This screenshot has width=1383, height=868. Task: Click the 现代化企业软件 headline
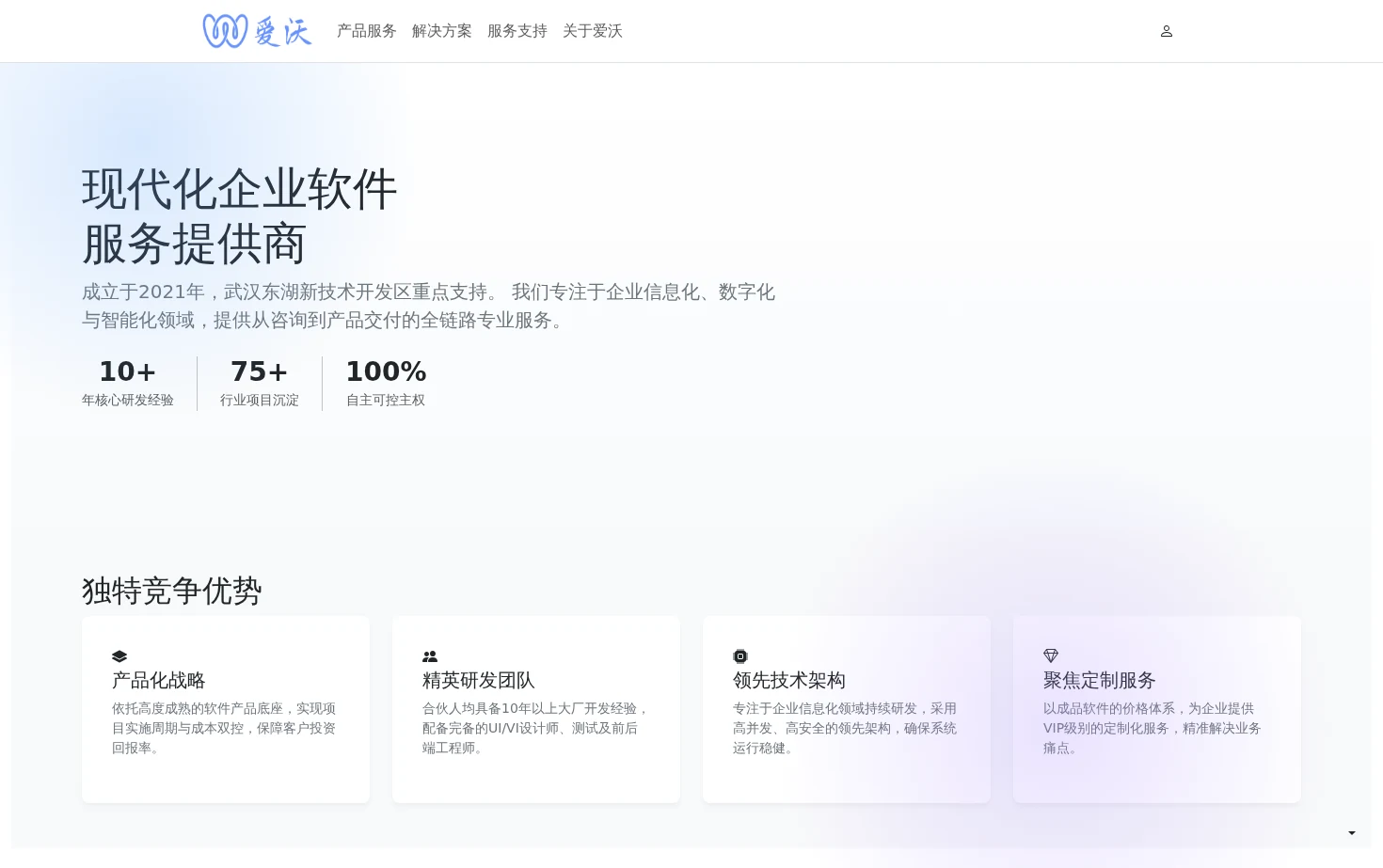click(240, 190)
